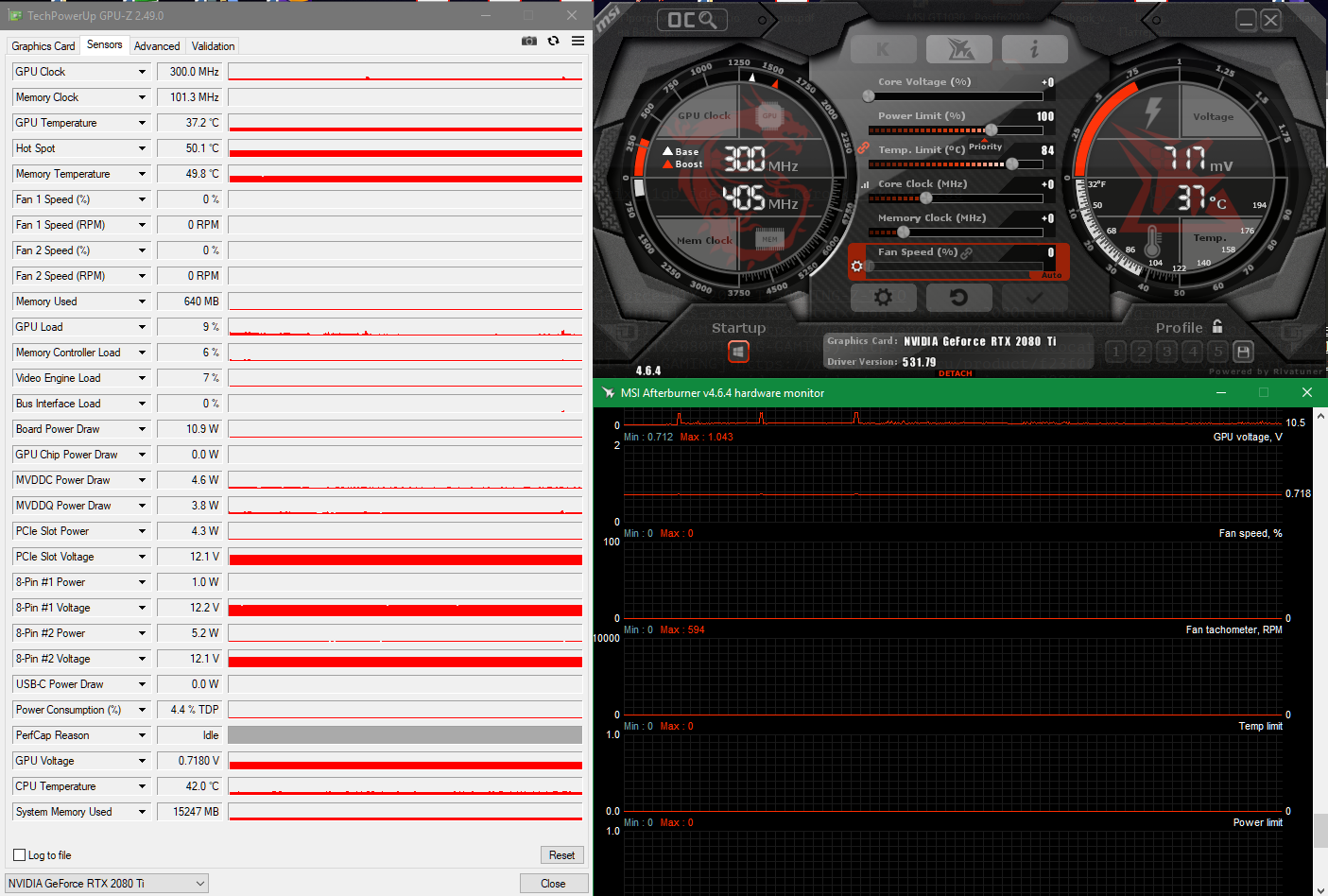Click the MEM chip icon on the clock gauge
1328x896 pixels.
tap(770, 239)
